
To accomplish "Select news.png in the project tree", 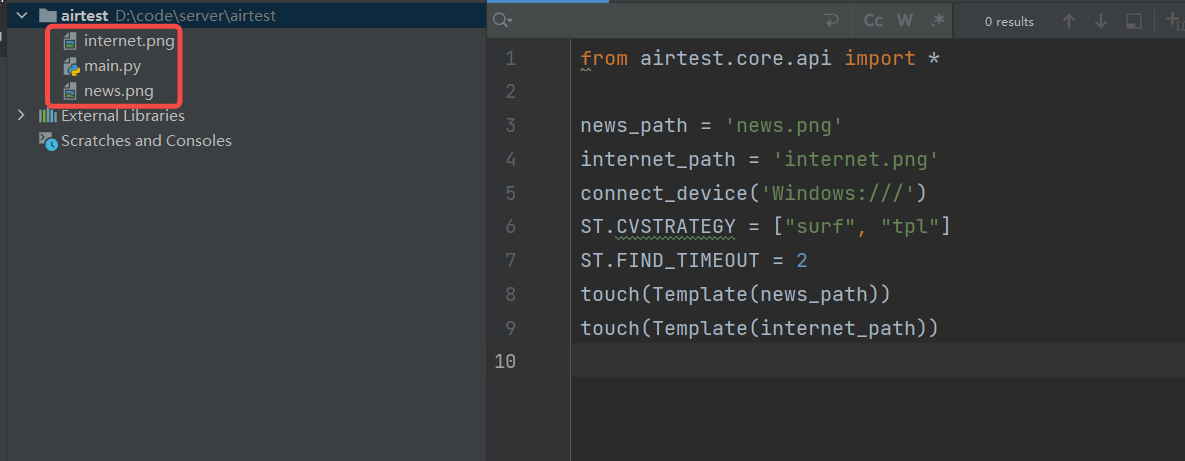I will (x=119, y=91).
